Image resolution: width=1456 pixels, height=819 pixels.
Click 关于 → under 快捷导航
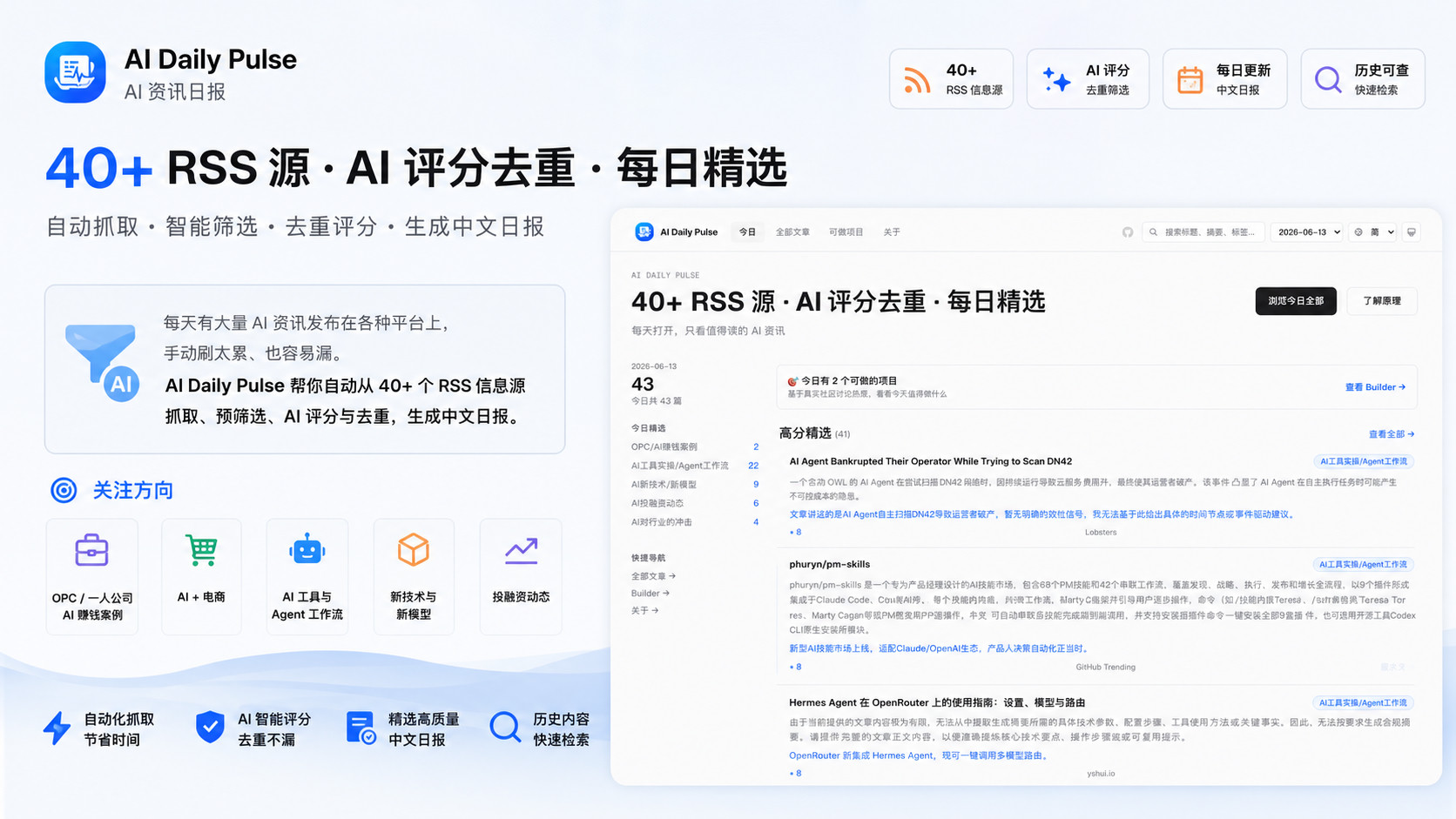(x=644, y=611)
